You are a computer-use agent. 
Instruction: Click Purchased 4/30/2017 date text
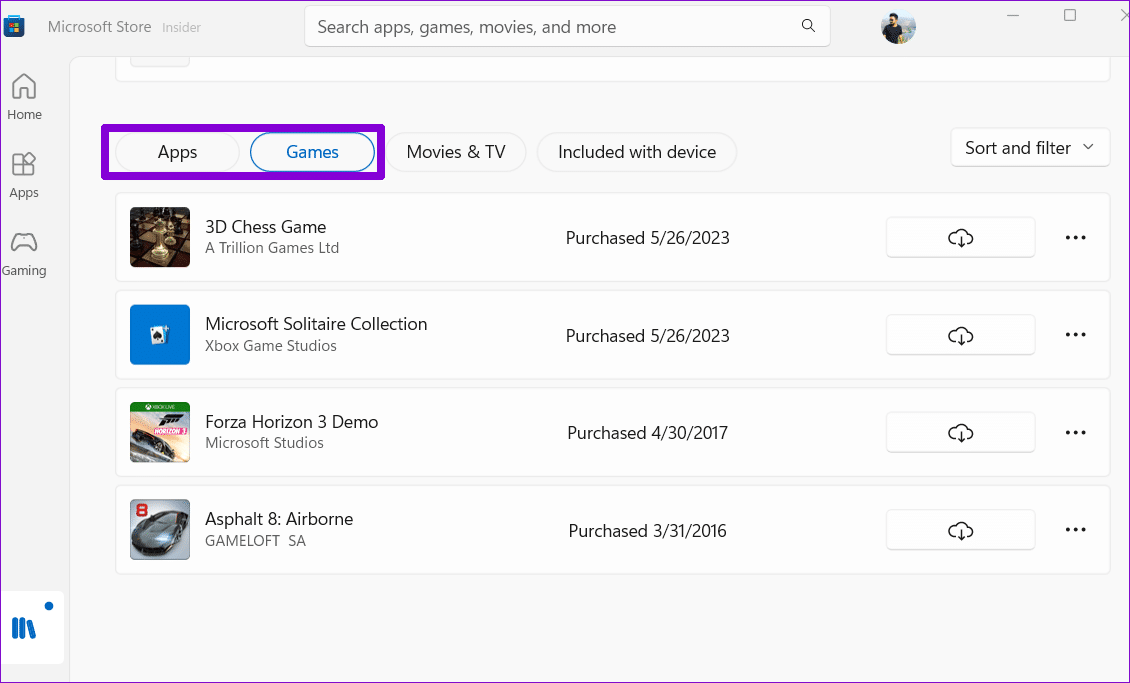pos(647,433)
